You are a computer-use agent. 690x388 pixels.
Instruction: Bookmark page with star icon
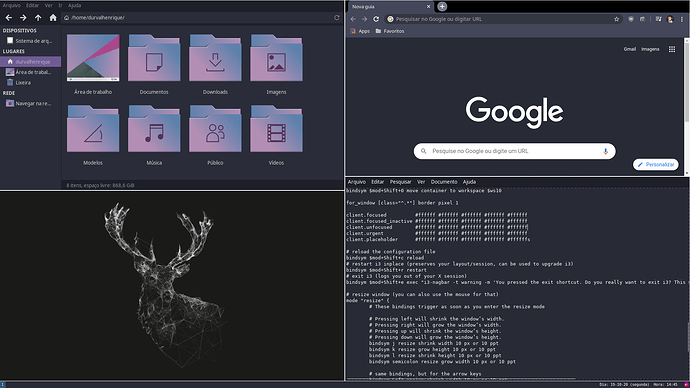pyautogui.click(x=617, y=19)
